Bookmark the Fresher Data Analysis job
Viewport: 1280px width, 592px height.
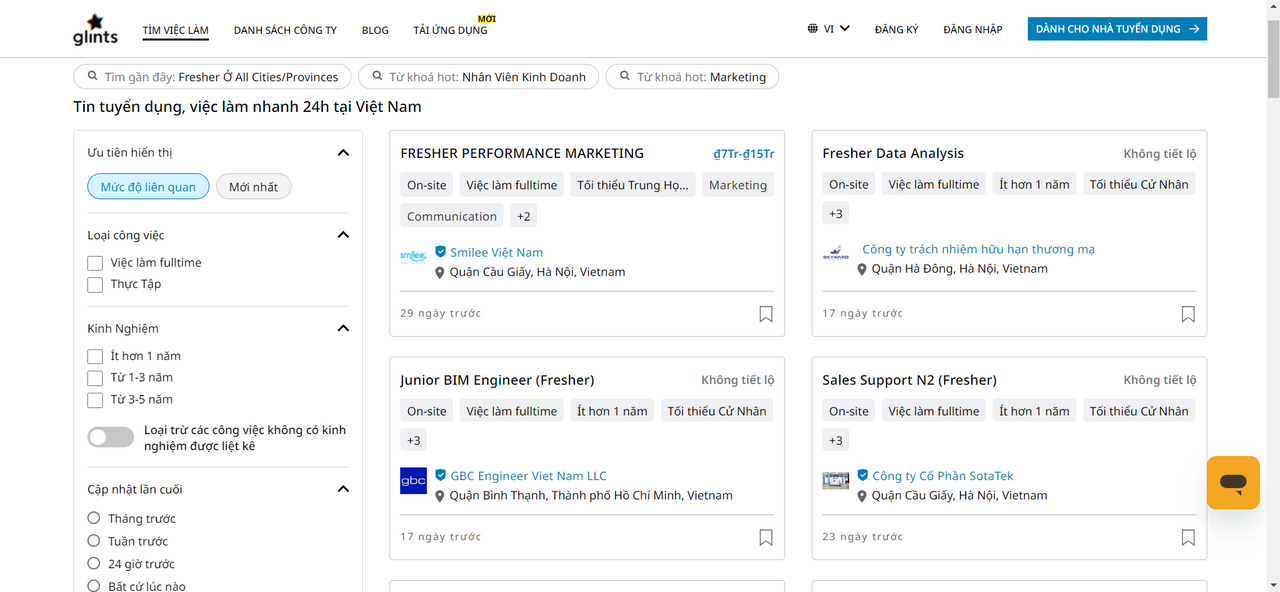click(1188, 314)
